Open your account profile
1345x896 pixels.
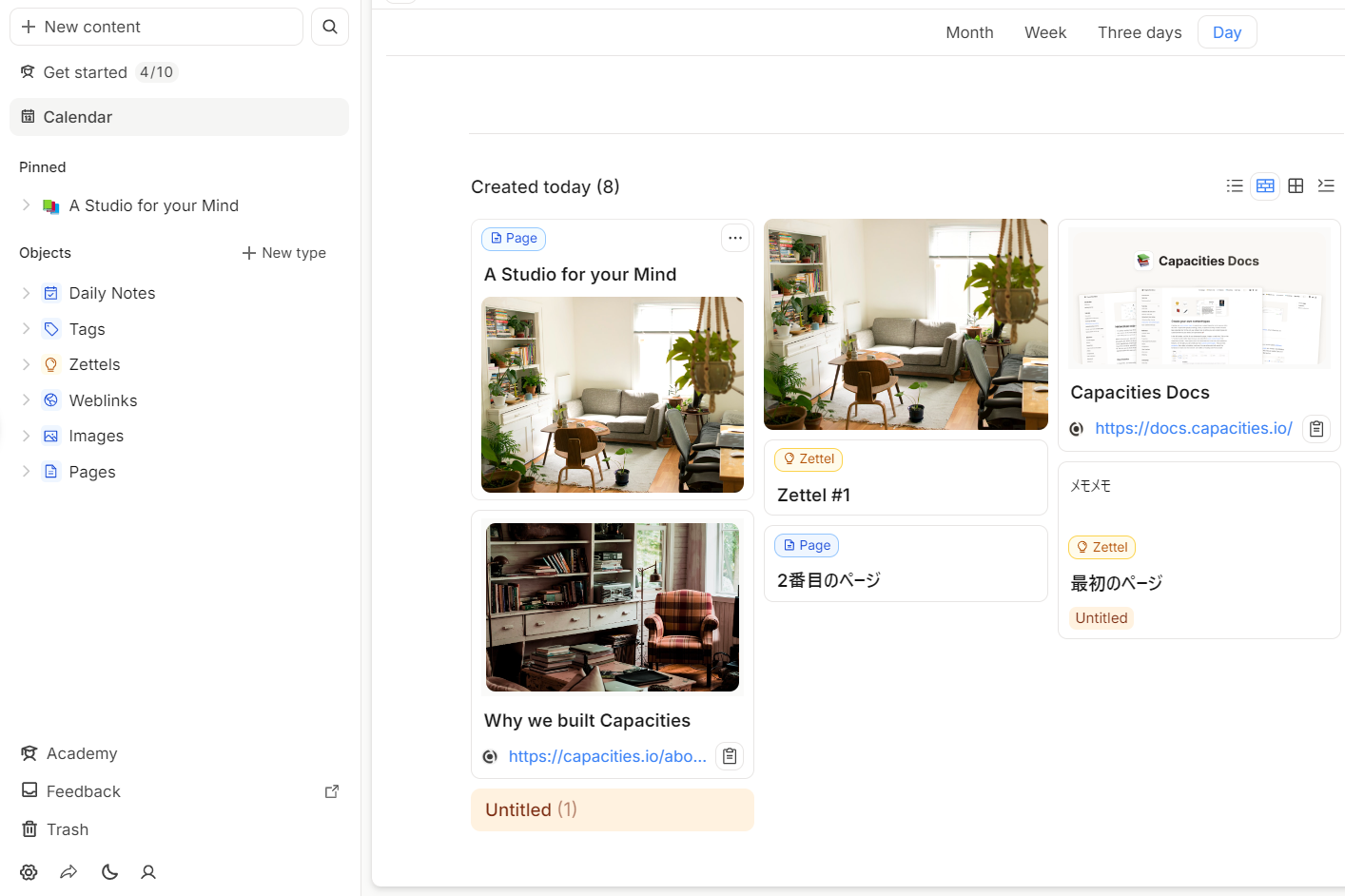click(147, 872)
